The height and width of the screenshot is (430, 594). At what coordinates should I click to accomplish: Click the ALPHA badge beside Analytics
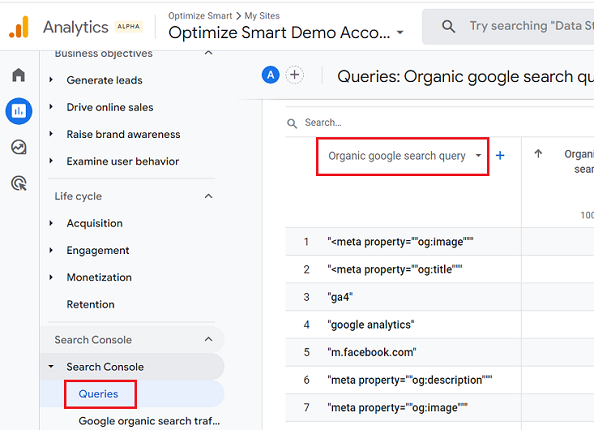[128, 26]
